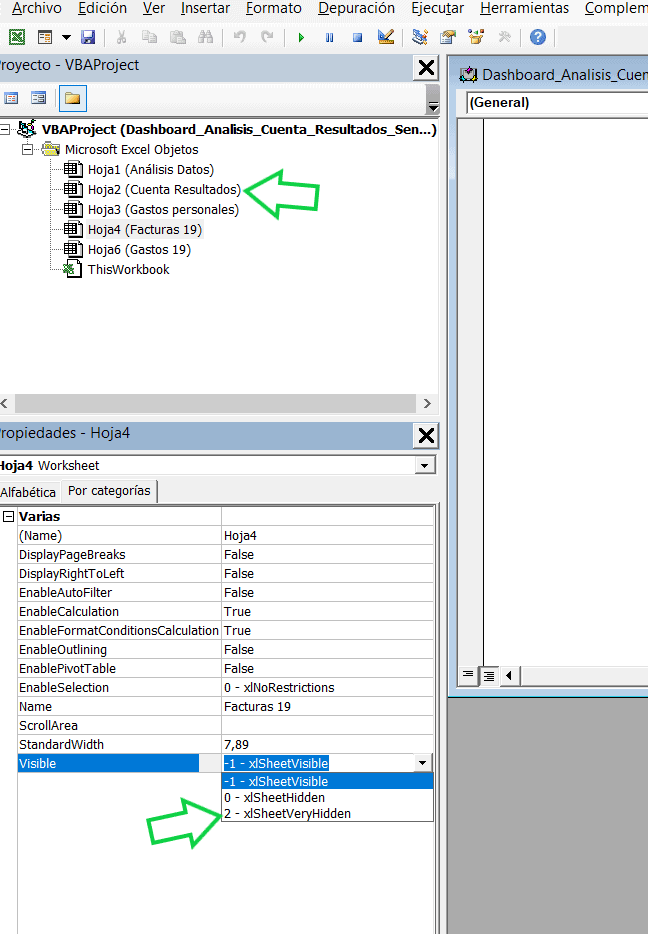
Task: Click the Insert UserForm toolbar icon
Action: (45, 38)
